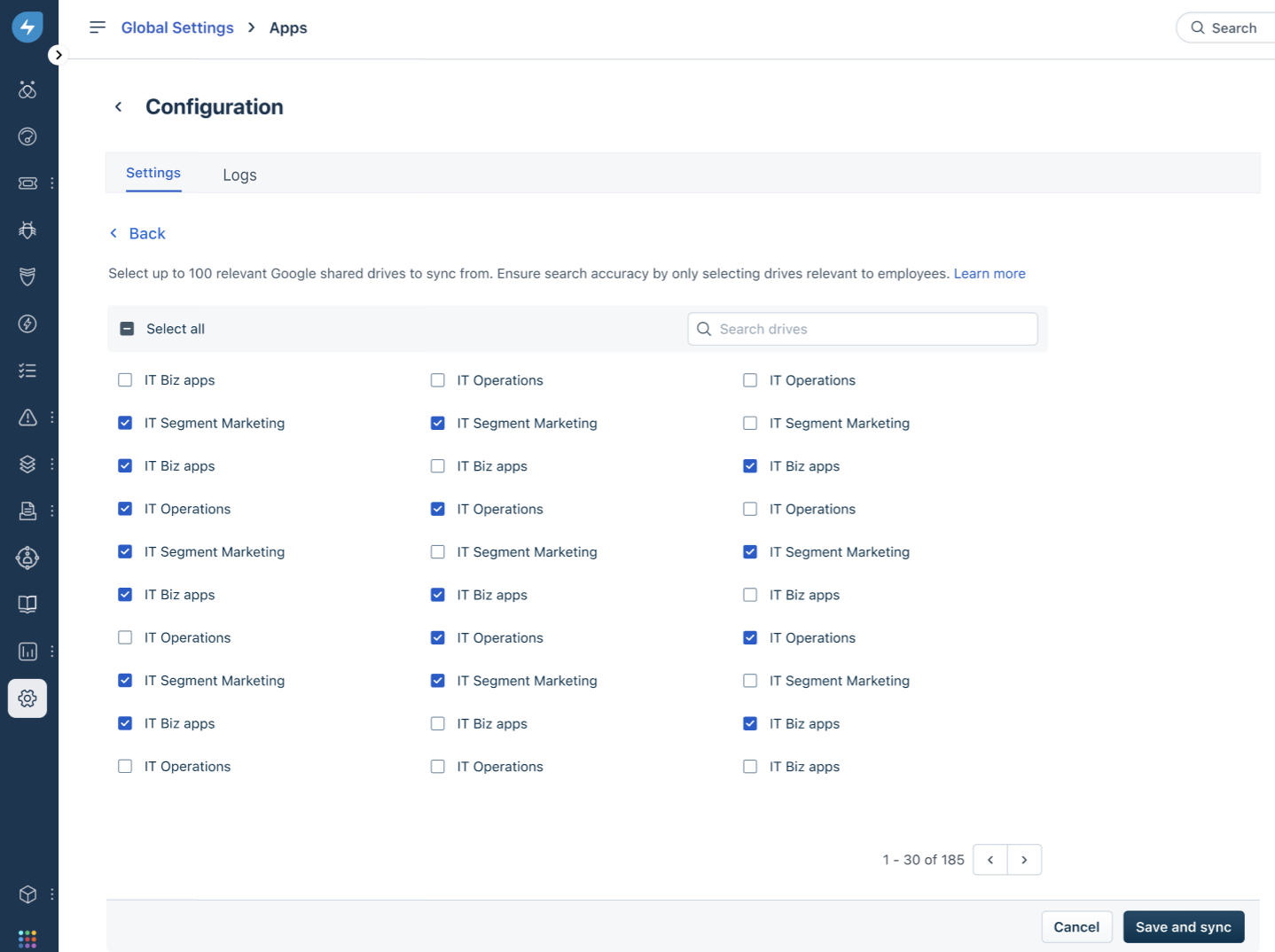Screen dimensions: 1275x952
Task: Check IT Operations in first row, third column
Action: click(x=750, y=380)
